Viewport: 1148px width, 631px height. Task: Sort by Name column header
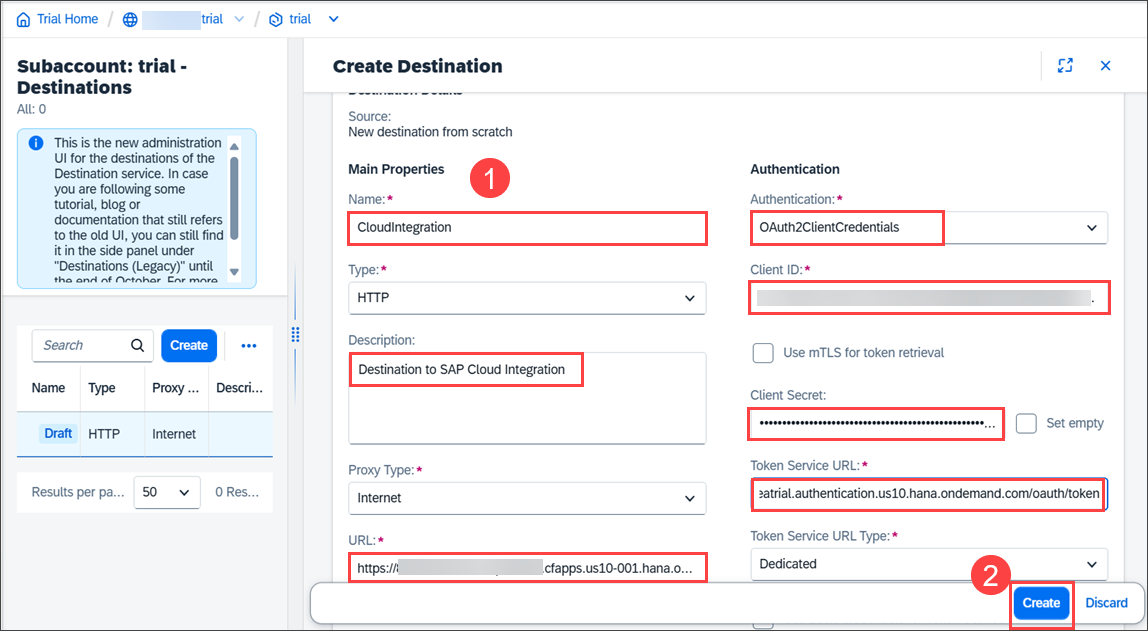(48, 388)
